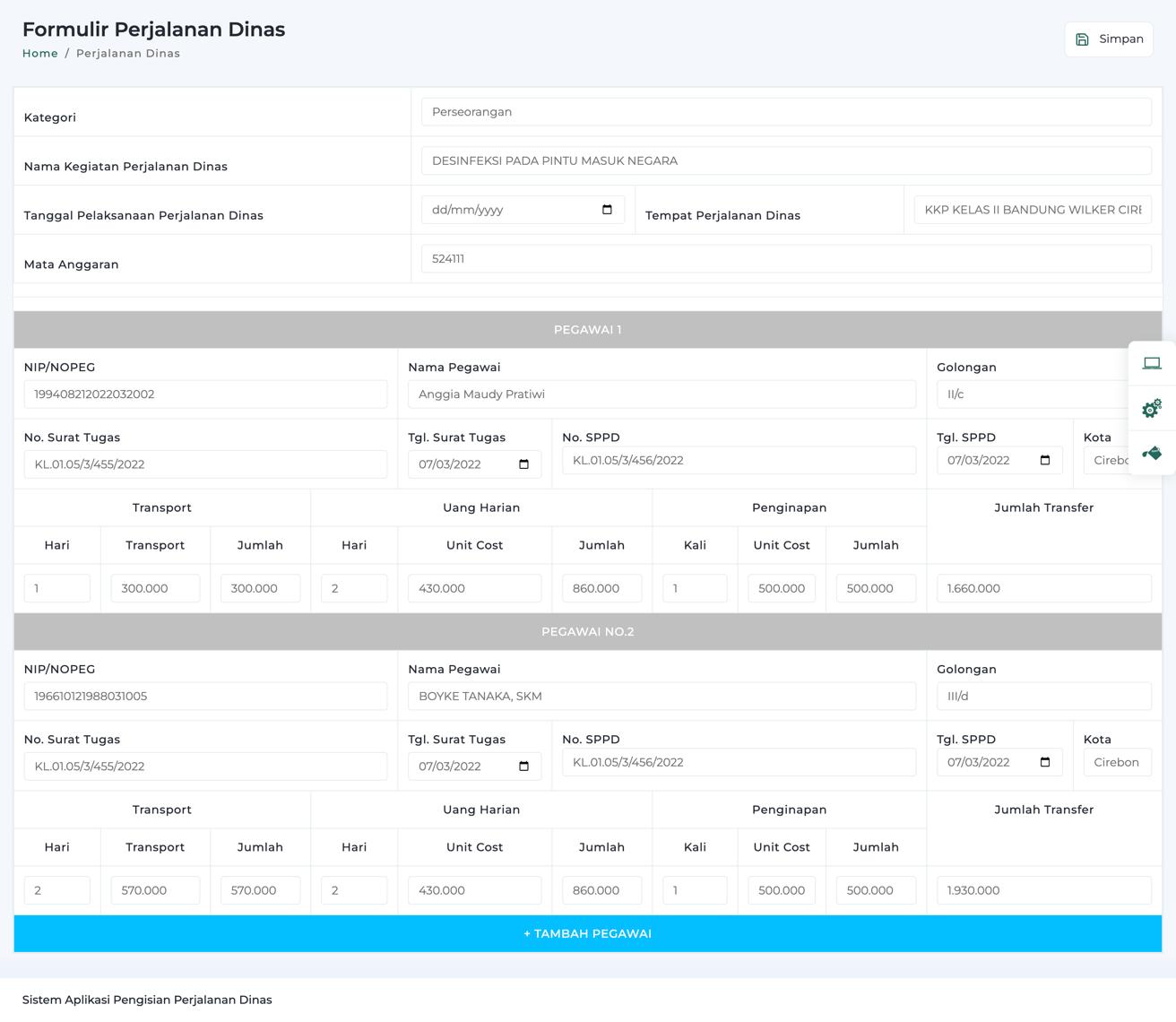
Task: Open the gears settings icon
Action: [1152, 409]
